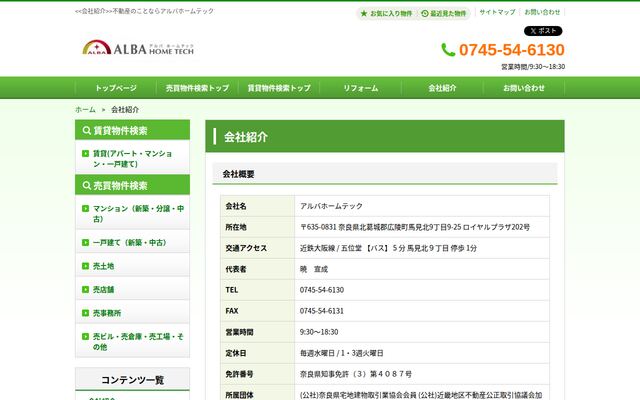Click the FAX value 0745-54-6131

(x=322, y=311)
